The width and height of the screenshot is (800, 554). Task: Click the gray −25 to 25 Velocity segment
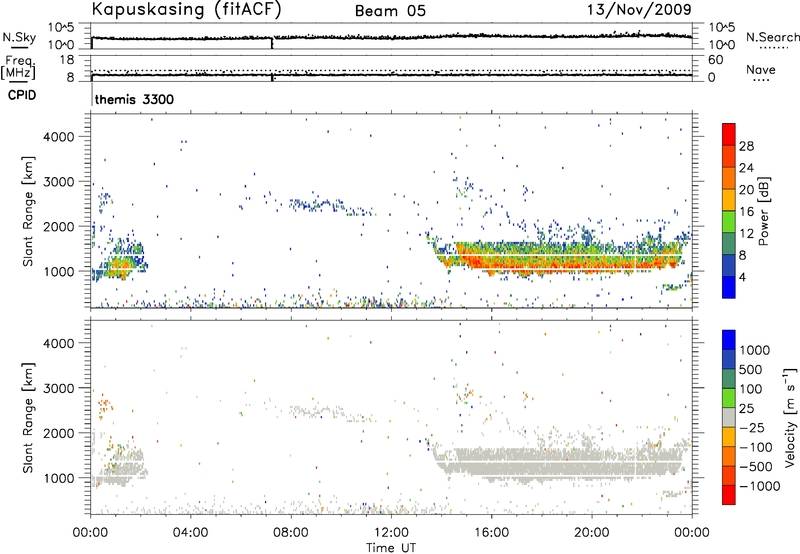[x=729, y=417]
